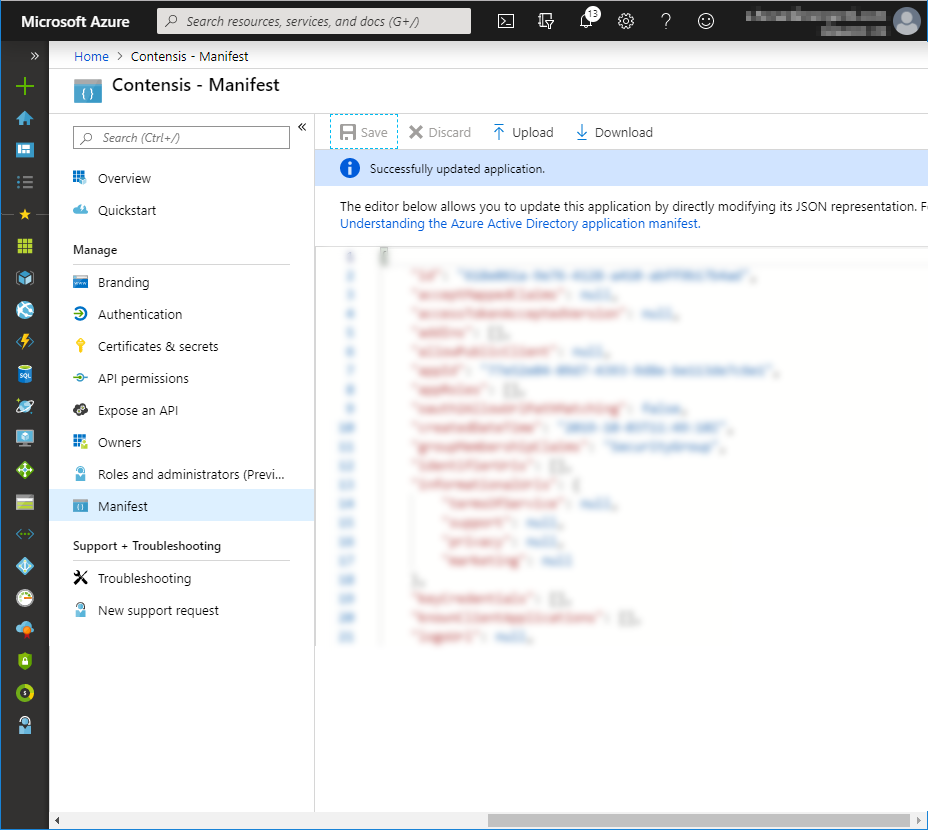Open All resources green grid icon

click(25, 246)
